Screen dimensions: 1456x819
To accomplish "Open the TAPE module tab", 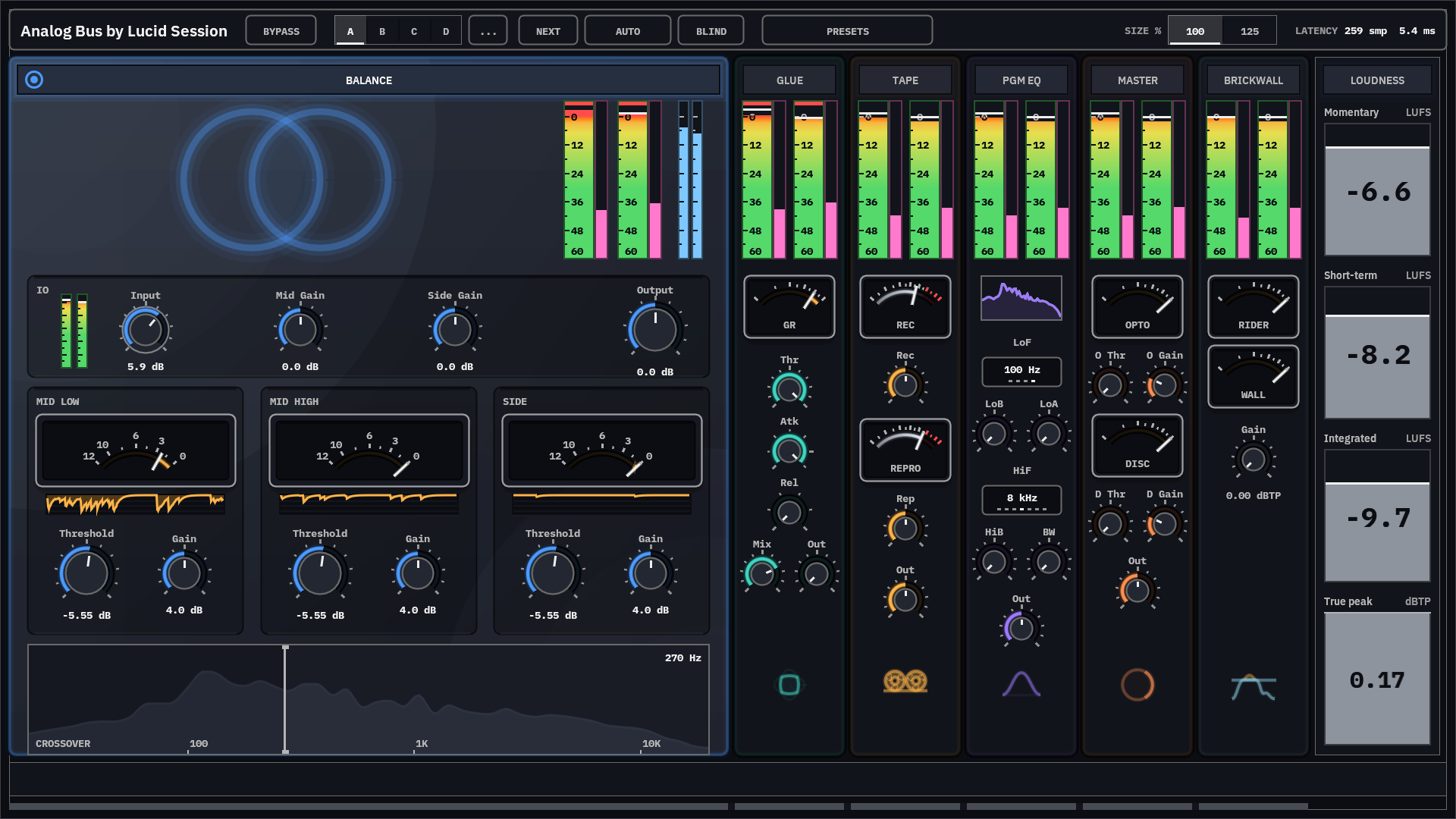I will [905, 80].
